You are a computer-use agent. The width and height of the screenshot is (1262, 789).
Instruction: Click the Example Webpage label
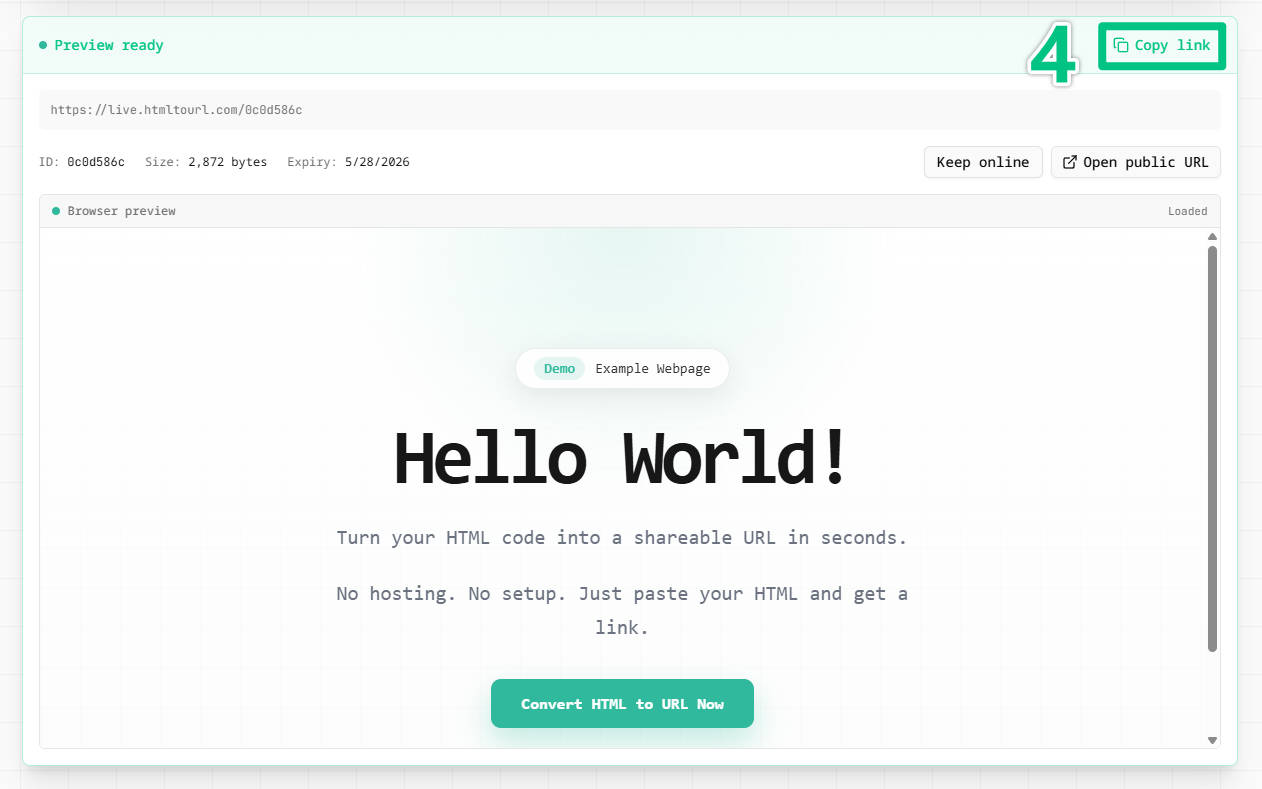point(653,369)
